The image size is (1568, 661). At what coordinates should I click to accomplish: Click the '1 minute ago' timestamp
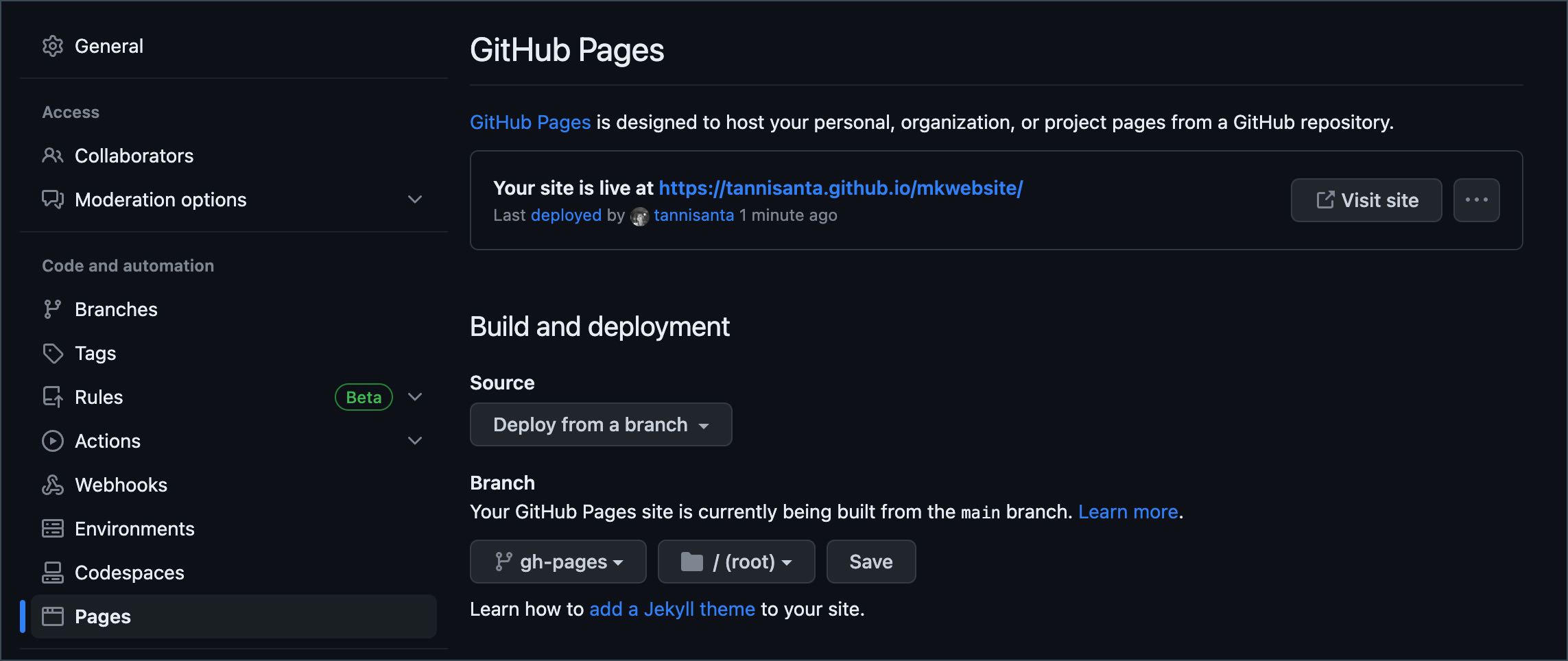pyautogui.click(x=788, y=215)
